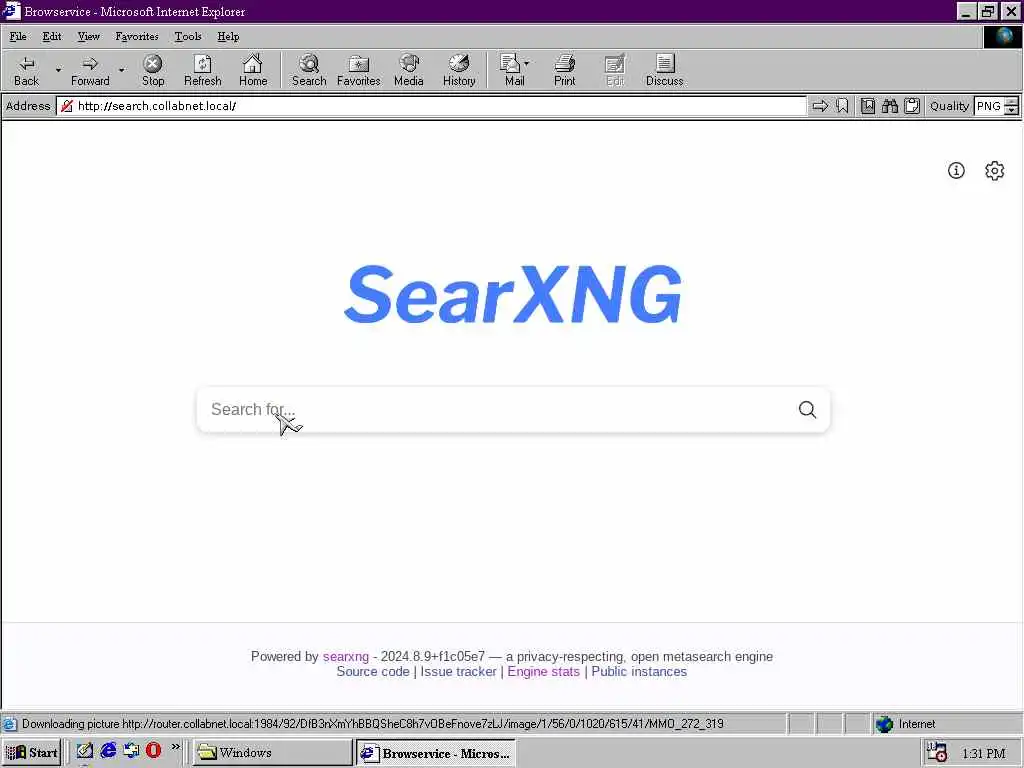This screenshot has height=768, width=1024.
Task: Expand the Mail button dropdown arrow
Action: [526, 63]
